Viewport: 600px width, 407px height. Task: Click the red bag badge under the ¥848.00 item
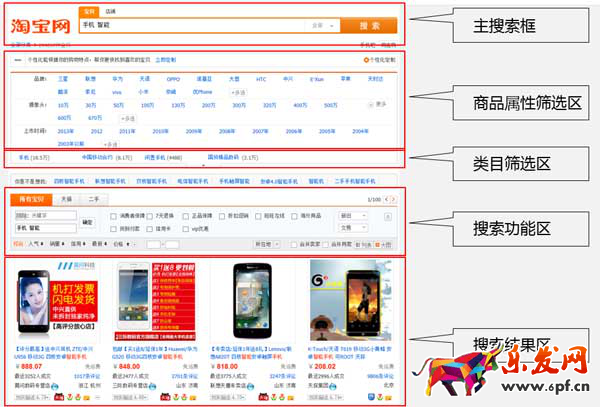(x=165, y=397)
